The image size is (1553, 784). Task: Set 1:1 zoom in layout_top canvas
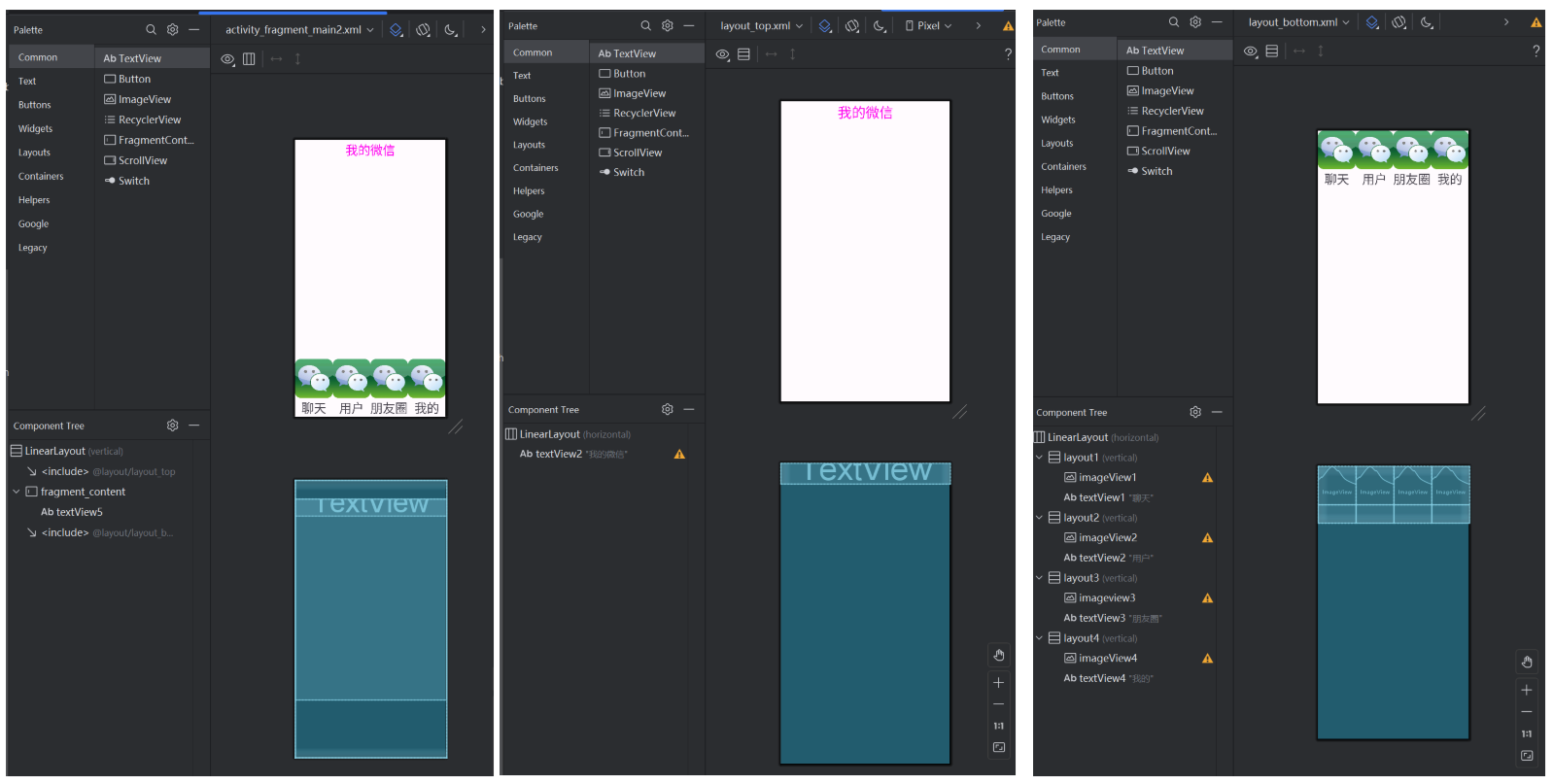(998, 726)
